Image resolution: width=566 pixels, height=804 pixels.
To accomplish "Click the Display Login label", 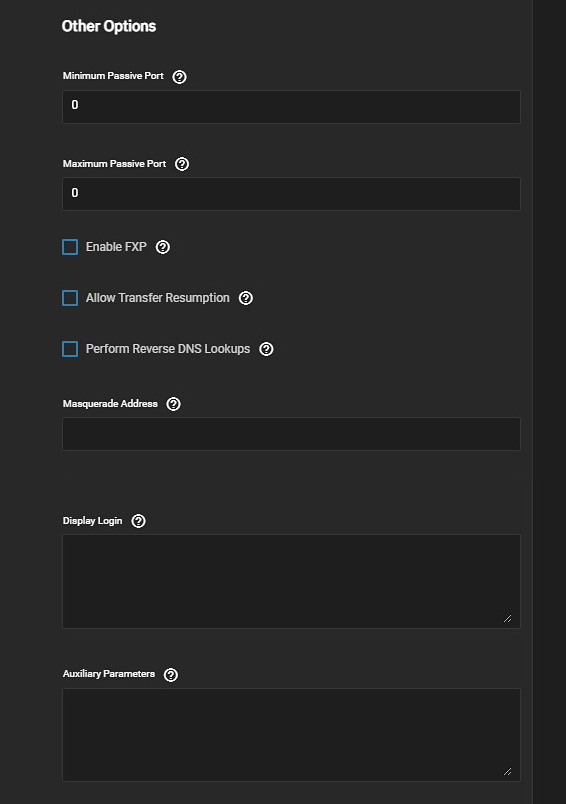I will (x=92, y=521).
